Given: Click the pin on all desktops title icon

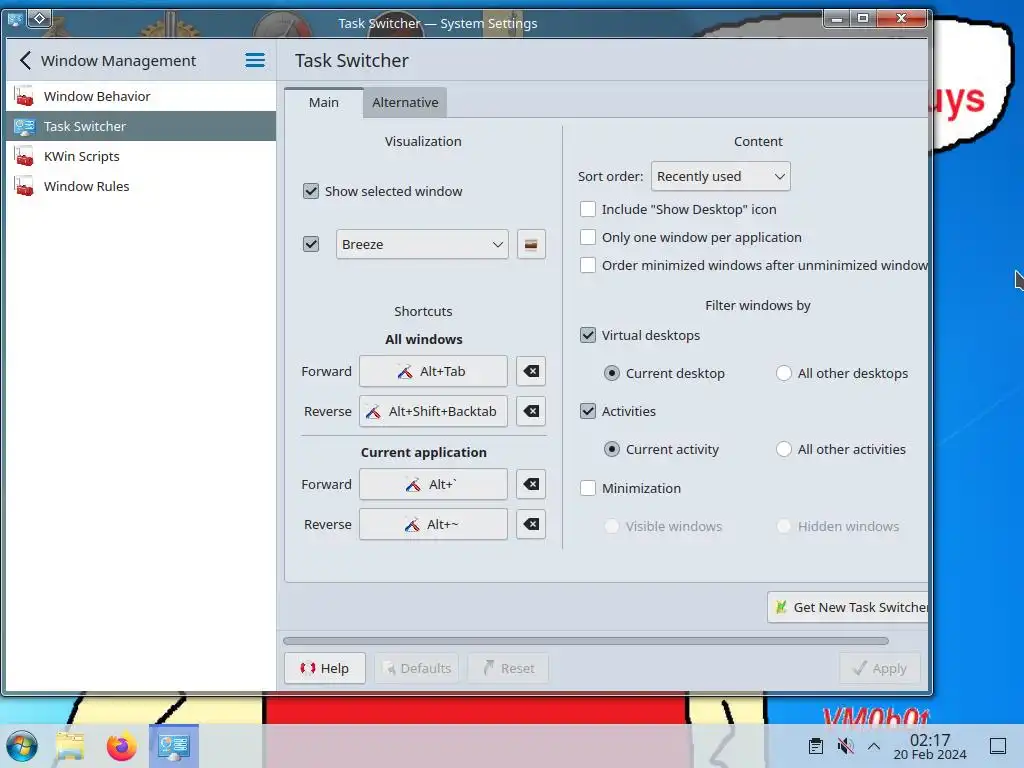Looking at the screenshot, I should (x=39, y=19).
